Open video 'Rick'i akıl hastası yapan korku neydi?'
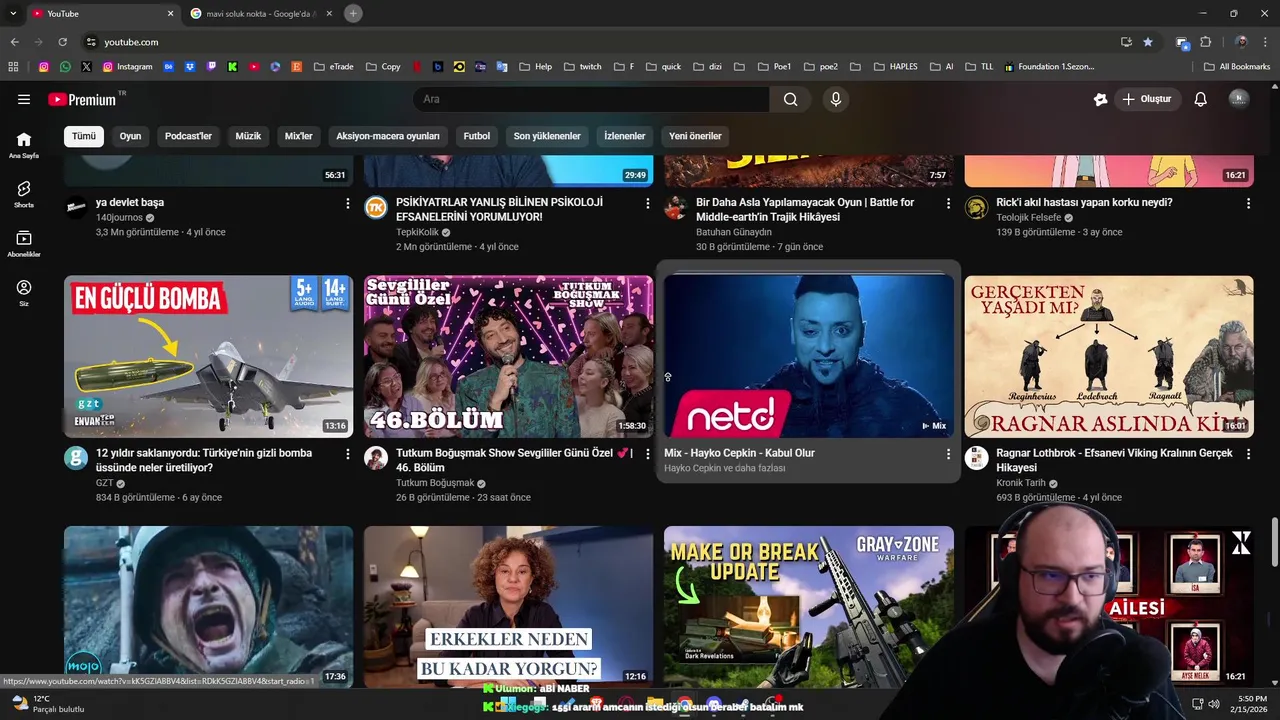 click(1084, 202)
